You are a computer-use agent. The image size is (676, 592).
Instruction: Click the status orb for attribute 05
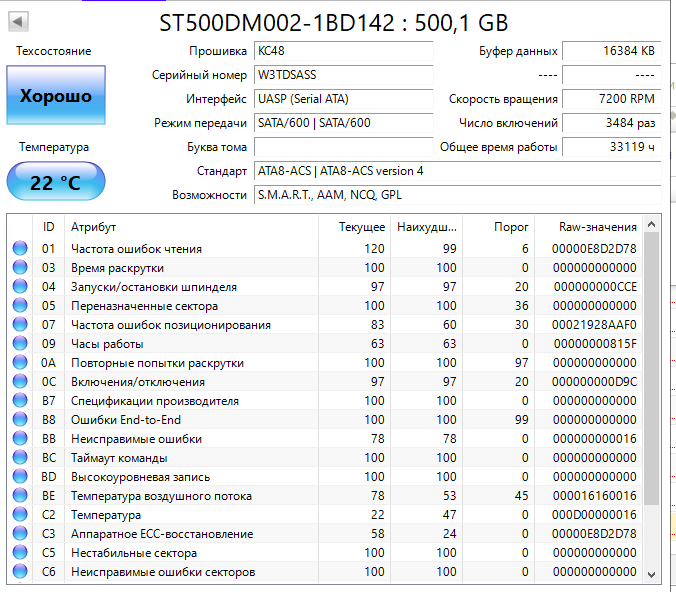pyautogui.click(x=20, y=305)
